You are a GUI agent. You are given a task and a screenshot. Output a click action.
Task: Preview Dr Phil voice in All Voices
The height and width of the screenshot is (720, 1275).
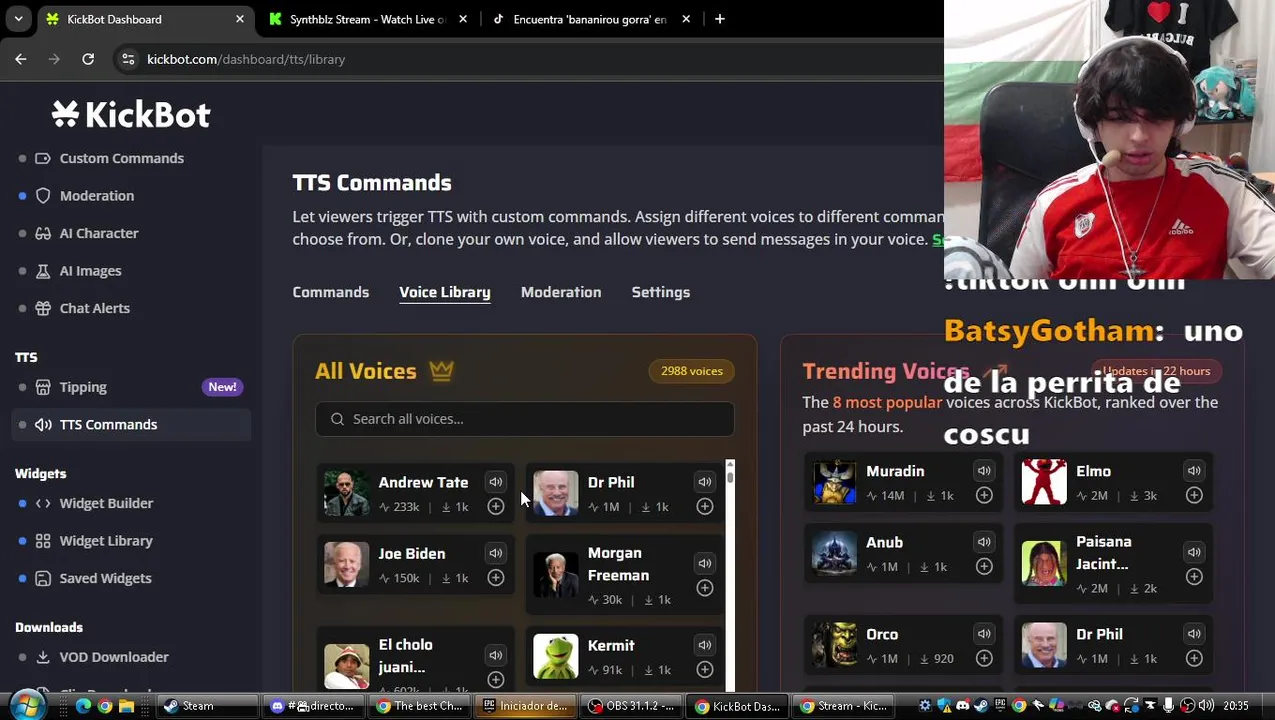point(704,482)
